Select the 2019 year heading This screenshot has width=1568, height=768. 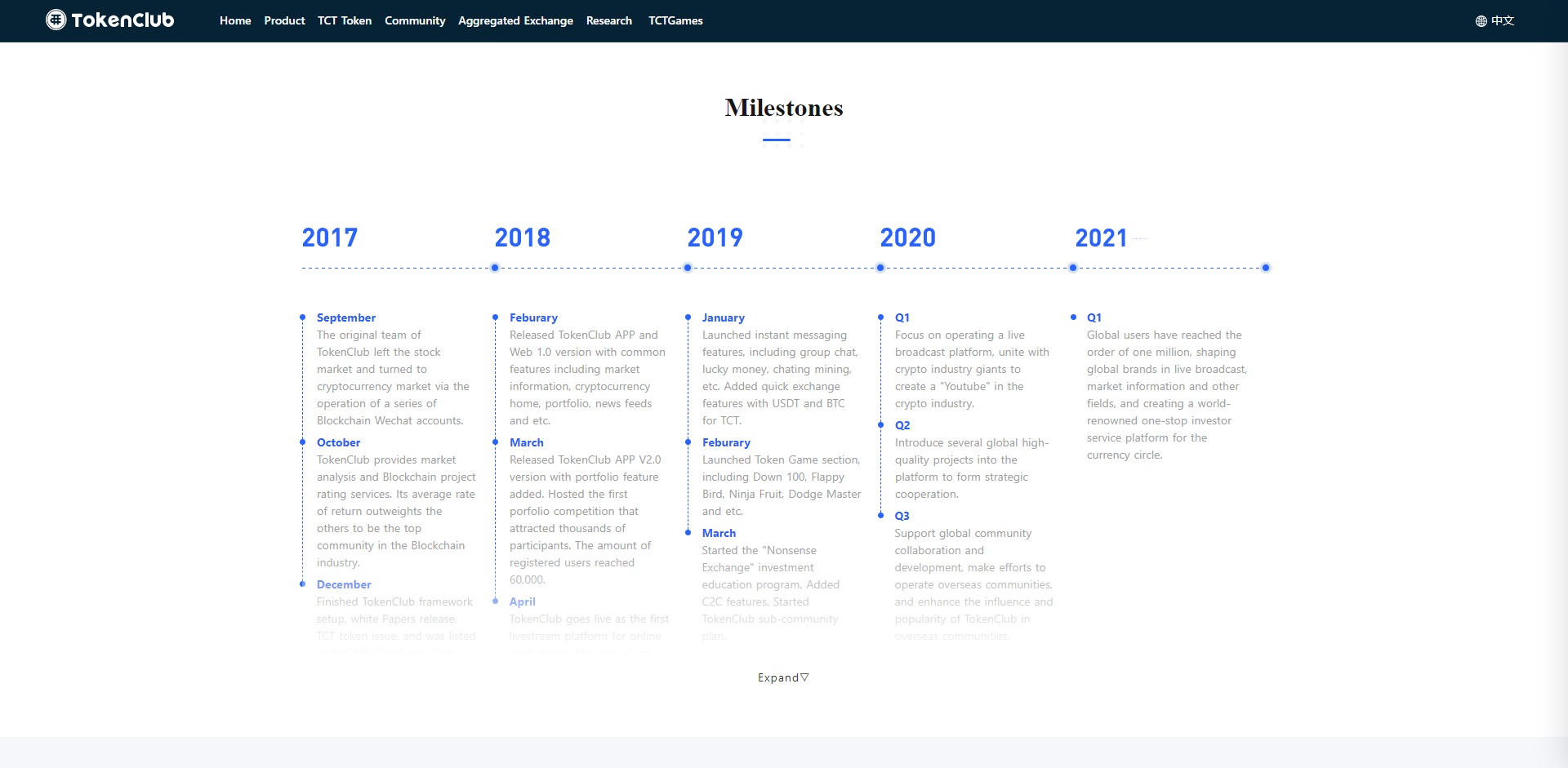coord(715,238)
